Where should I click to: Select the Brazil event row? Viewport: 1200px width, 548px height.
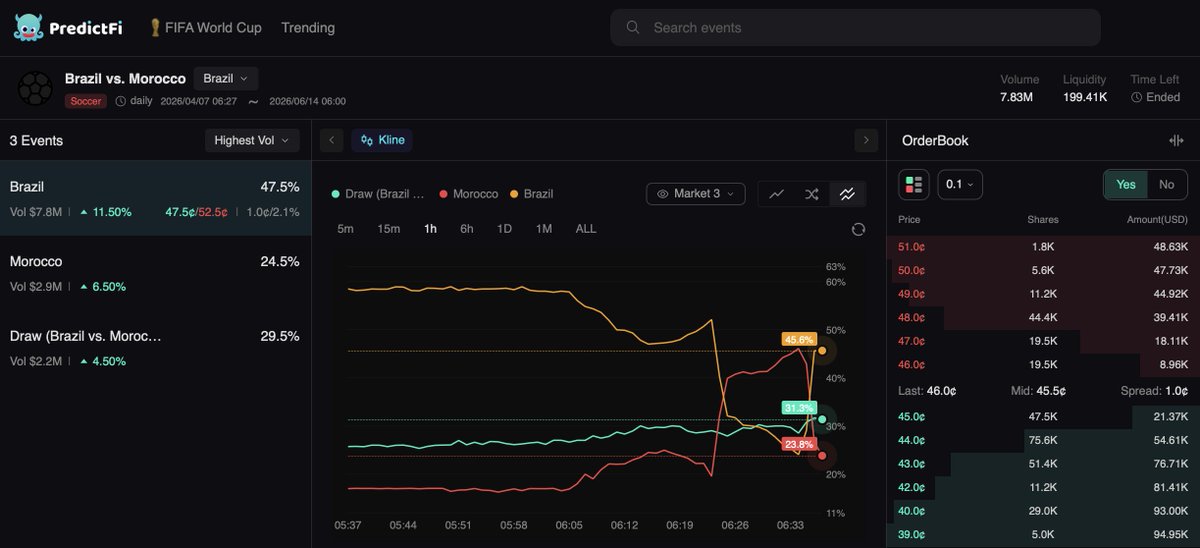(155, 198)
